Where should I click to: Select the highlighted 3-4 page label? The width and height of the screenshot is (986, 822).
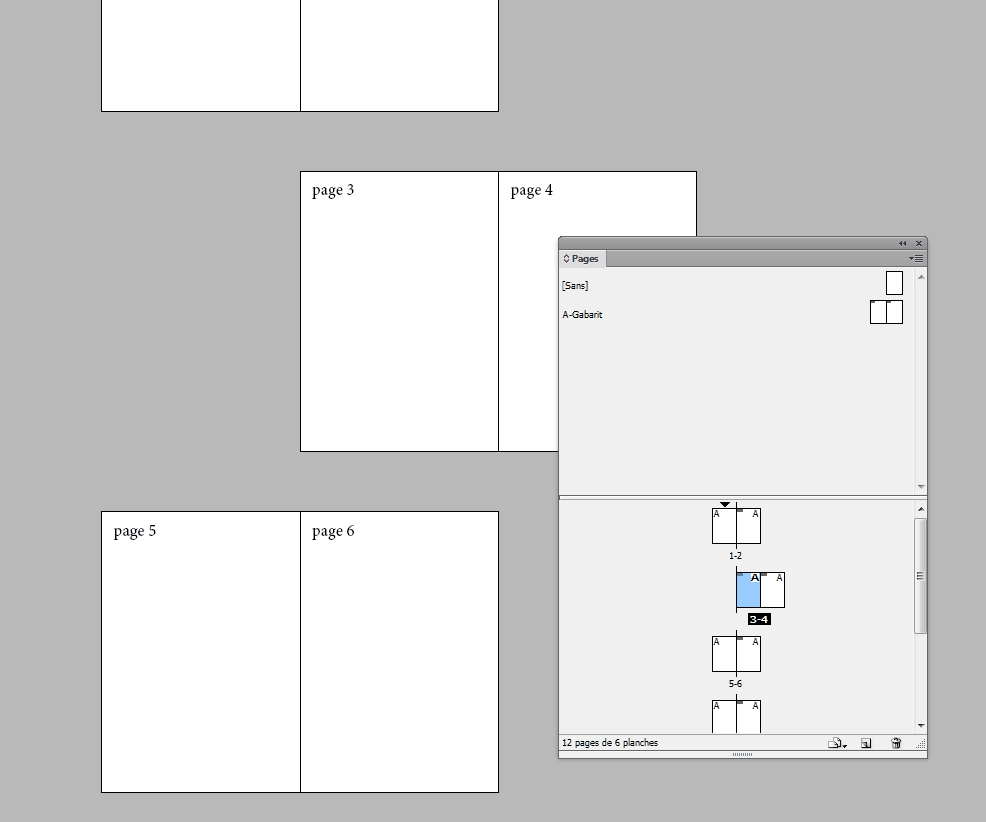point(759,618)
